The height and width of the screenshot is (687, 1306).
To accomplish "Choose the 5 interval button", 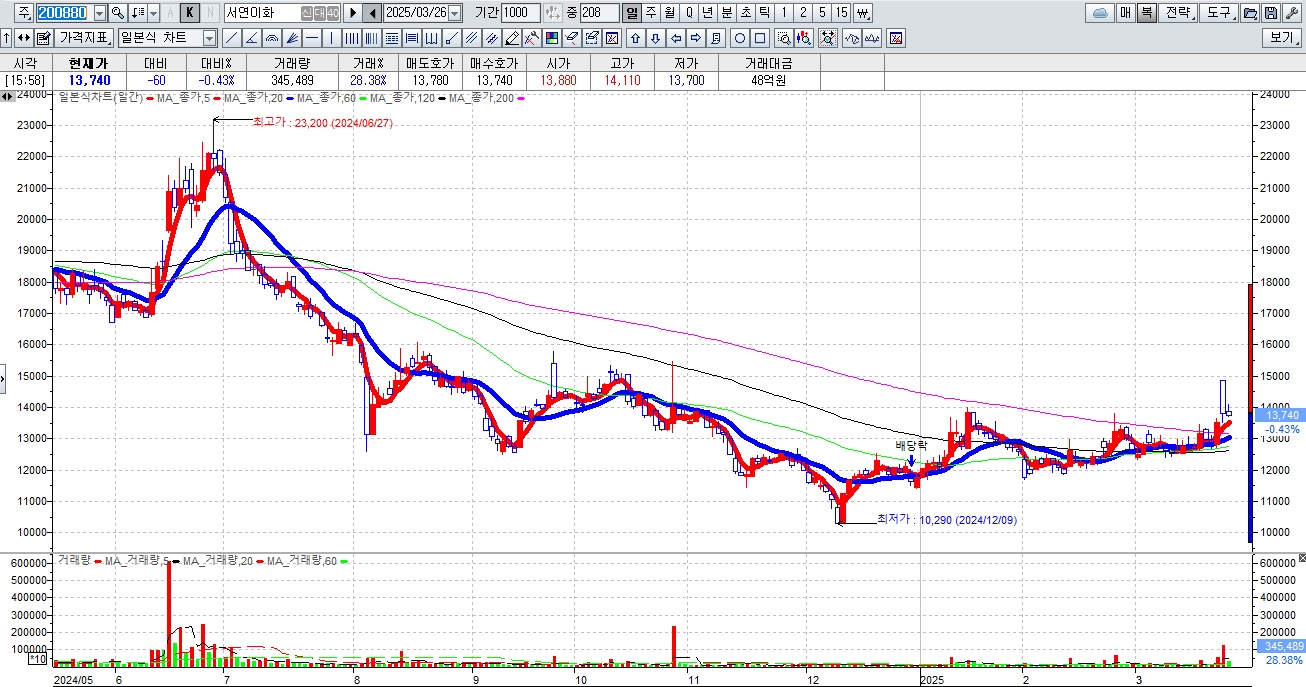I will 822,13.
